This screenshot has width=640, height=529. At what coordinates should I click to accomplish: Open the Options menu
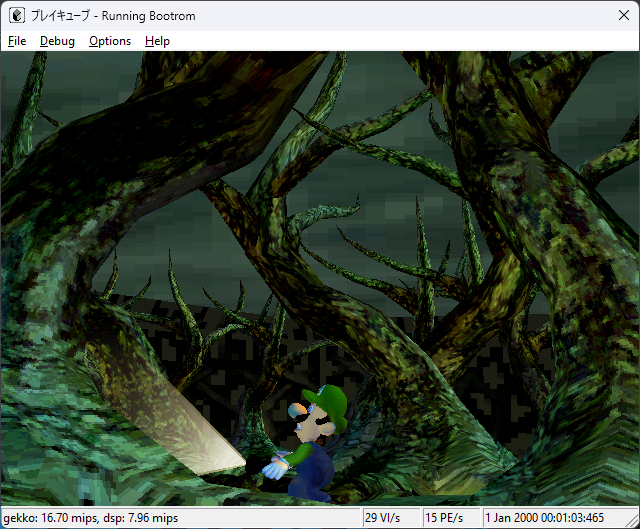(x=110, y=41)
